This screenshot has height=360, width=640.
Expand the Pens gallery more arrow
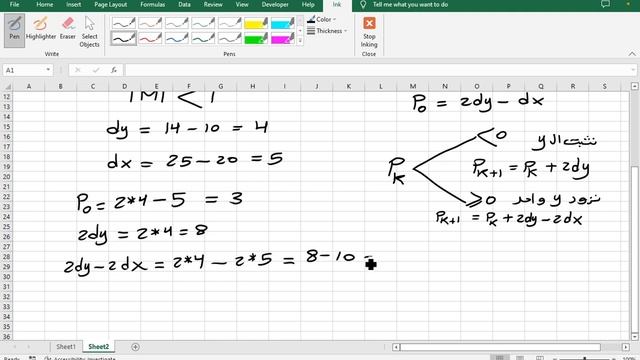pos(300,41)
